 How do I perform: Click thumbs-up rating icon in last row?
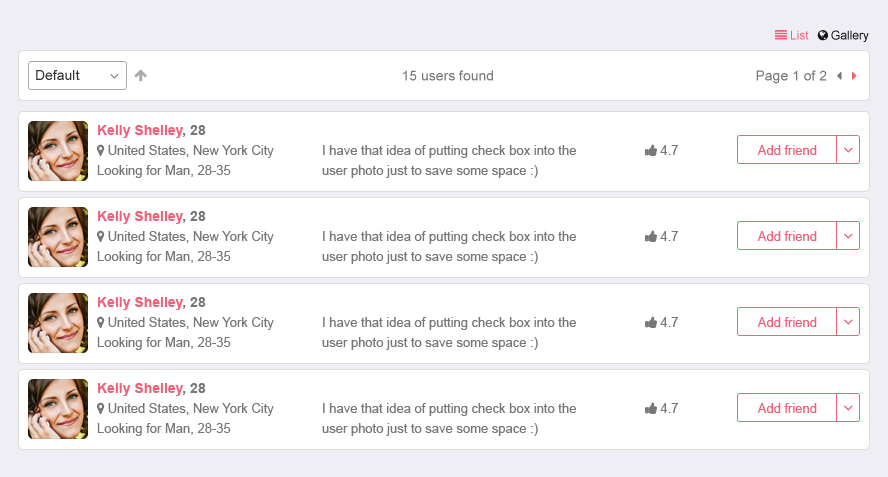(651, 409)
